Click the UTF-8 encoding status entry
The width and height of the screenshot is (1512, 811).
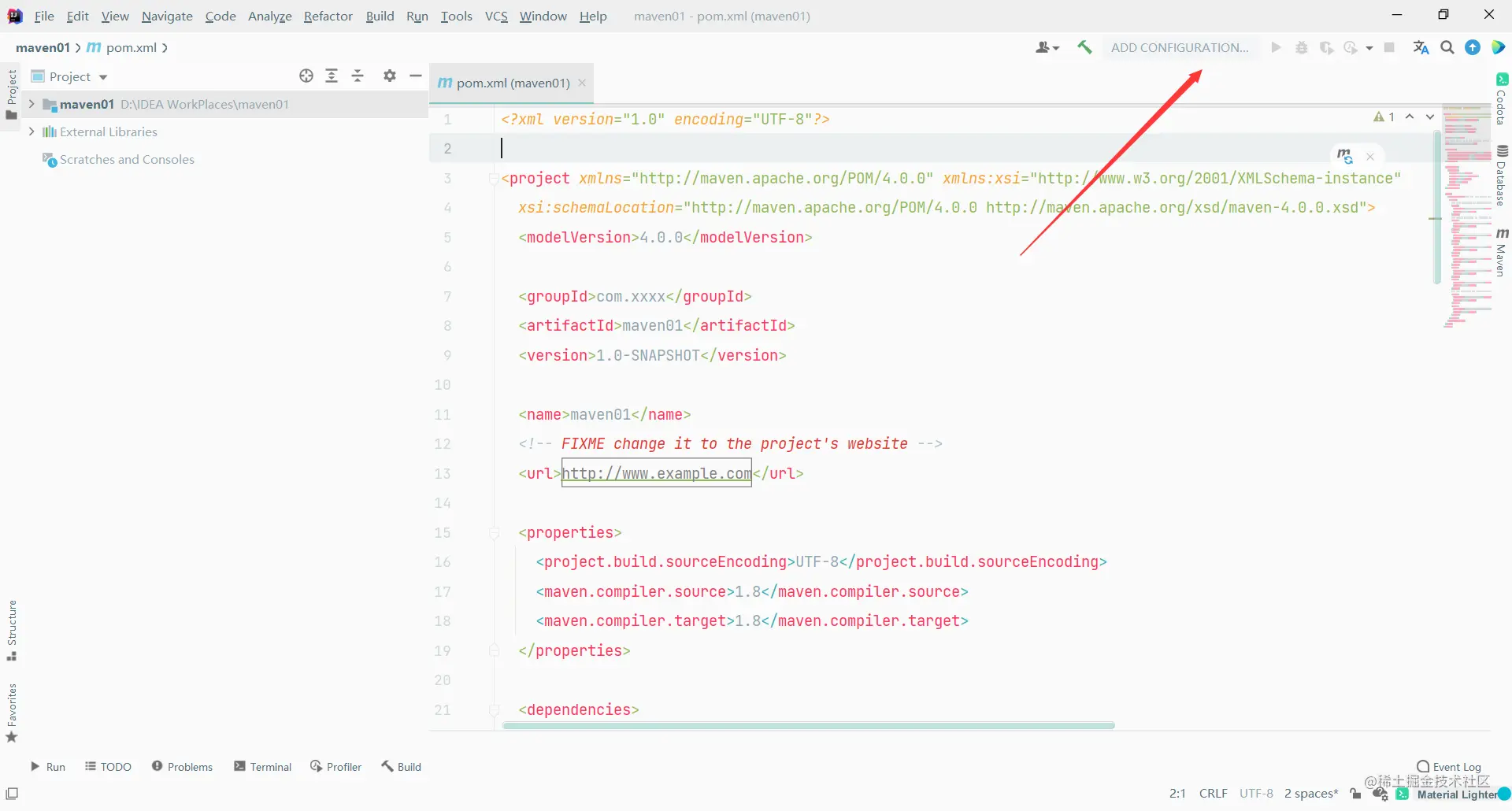click(1256, 794)
